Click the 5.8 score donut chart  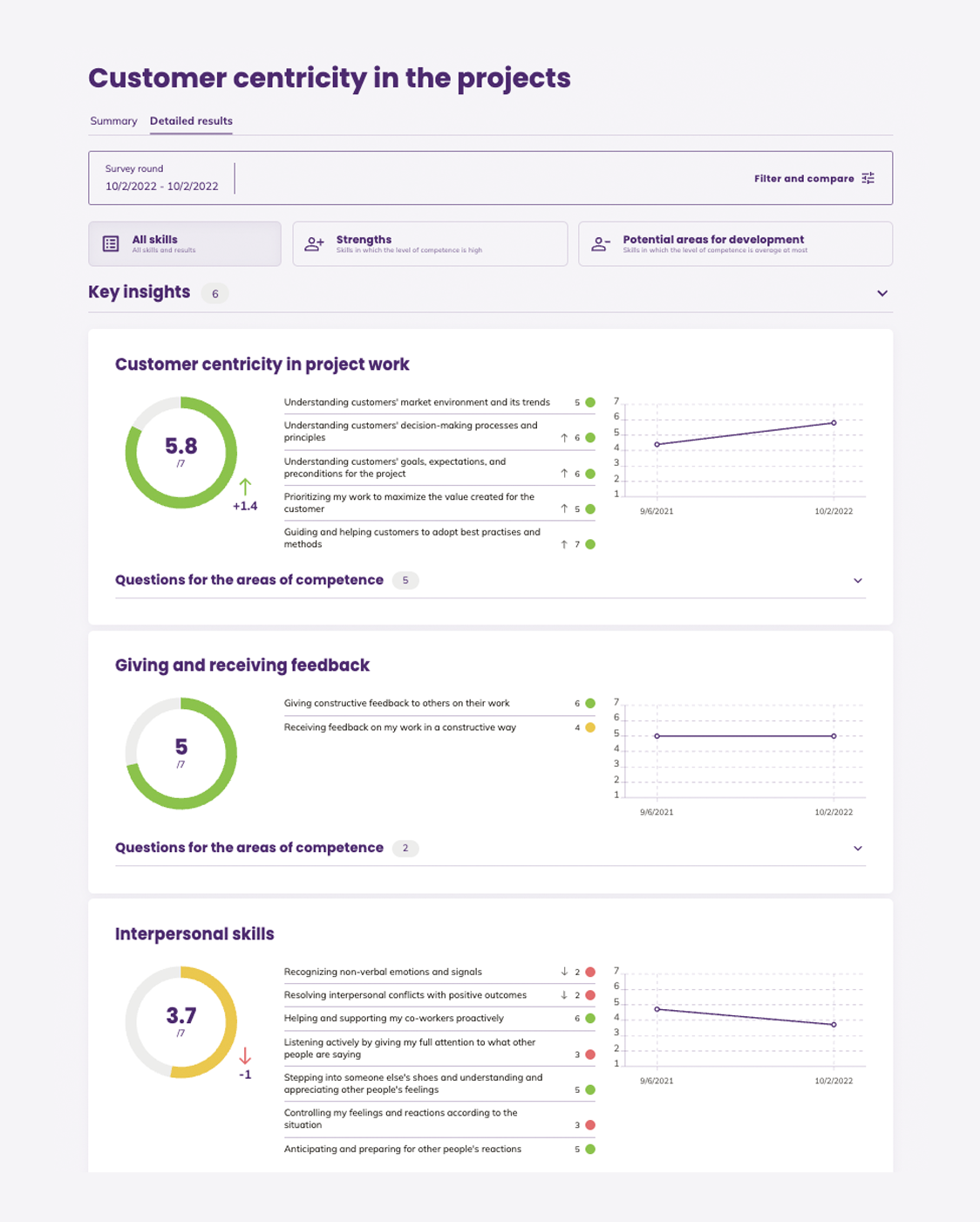181,453
